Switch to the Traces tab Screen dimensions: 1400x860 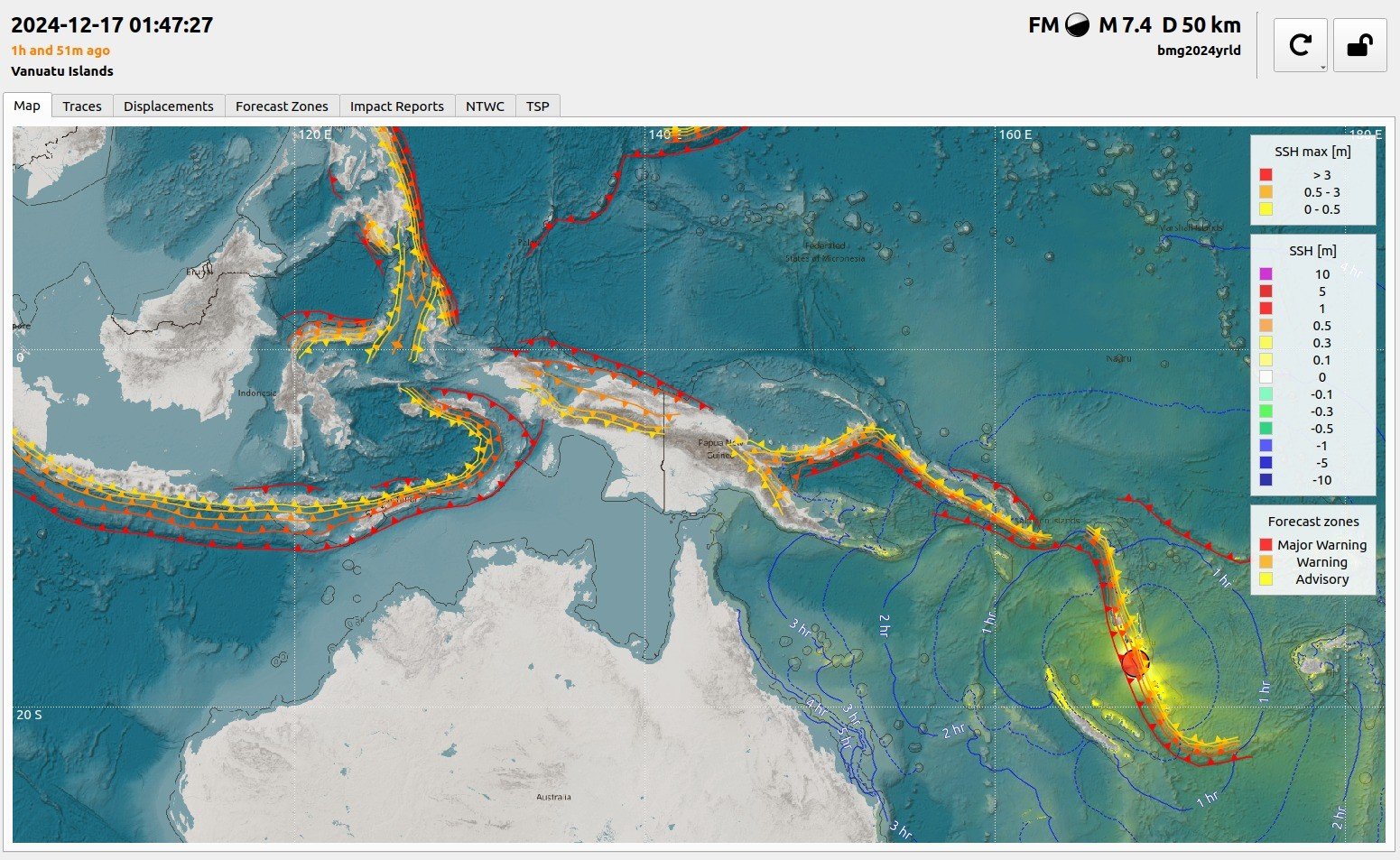coord(82,106)
